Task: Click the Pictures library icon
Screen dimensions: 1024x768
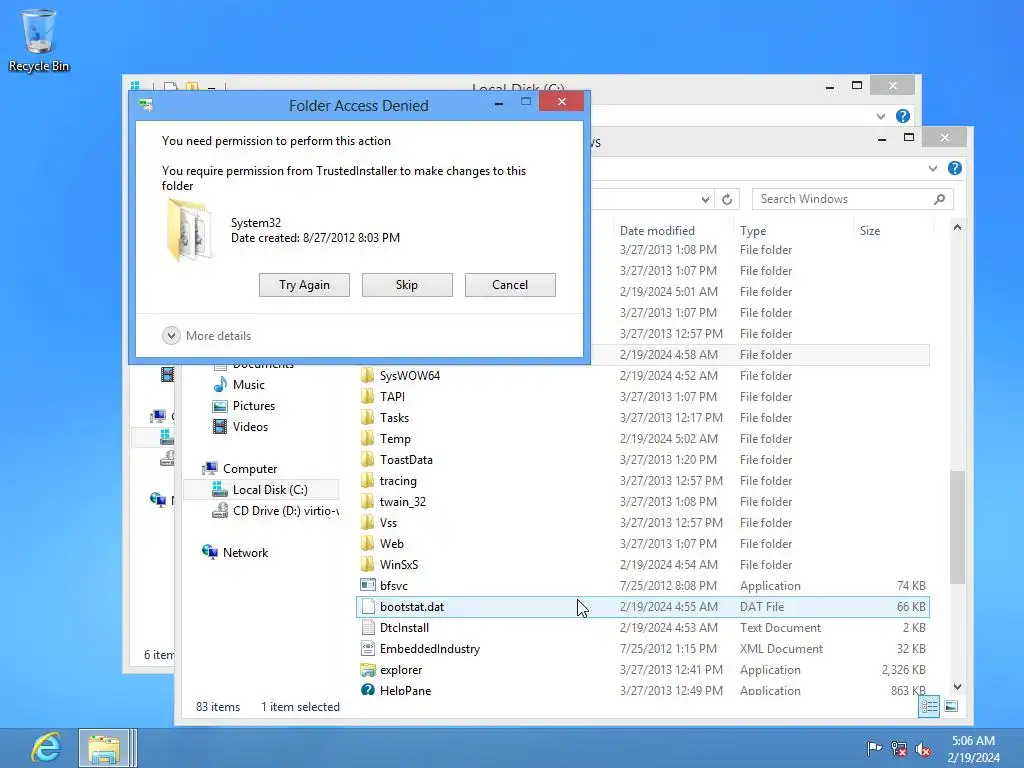Action: click(x=221, y=406)
